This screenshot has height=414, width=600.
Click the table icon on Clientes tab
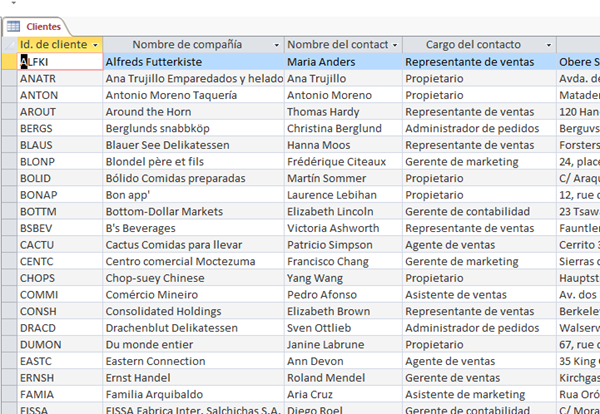click(13, 26)
